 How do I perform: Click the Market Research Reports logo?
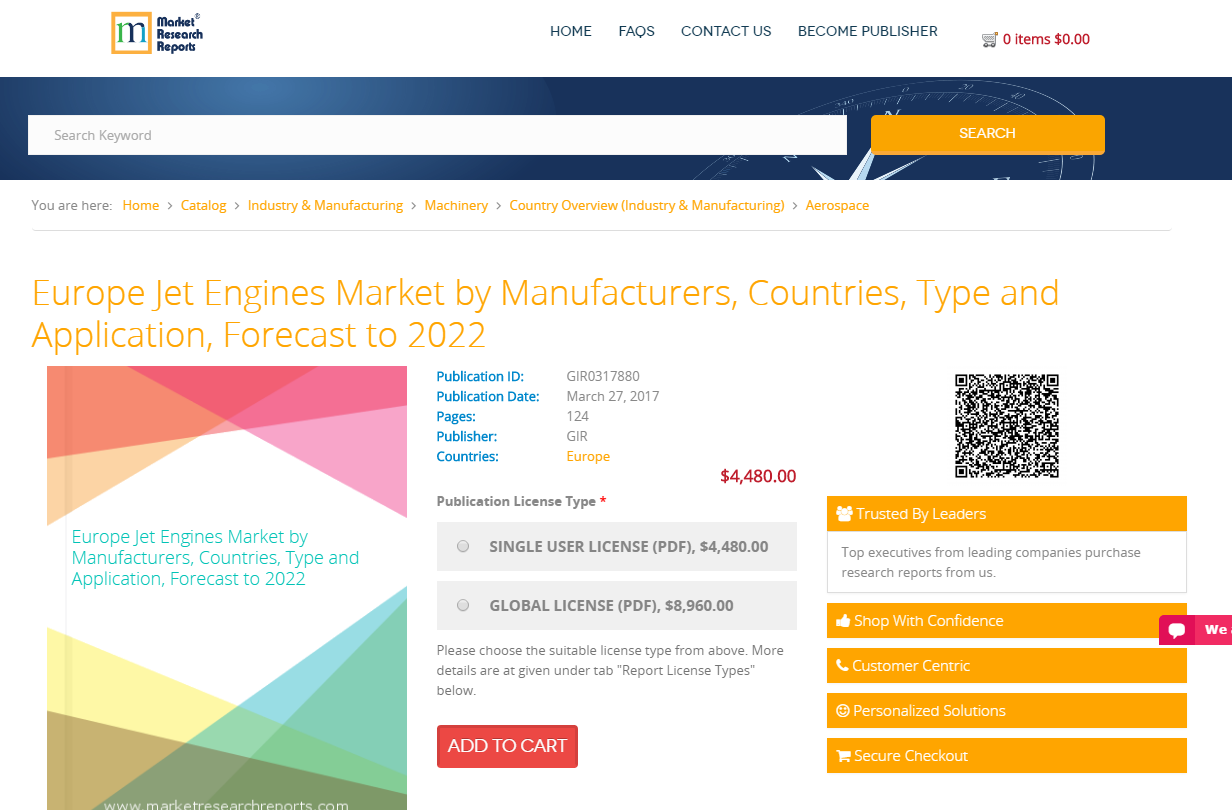157,33
